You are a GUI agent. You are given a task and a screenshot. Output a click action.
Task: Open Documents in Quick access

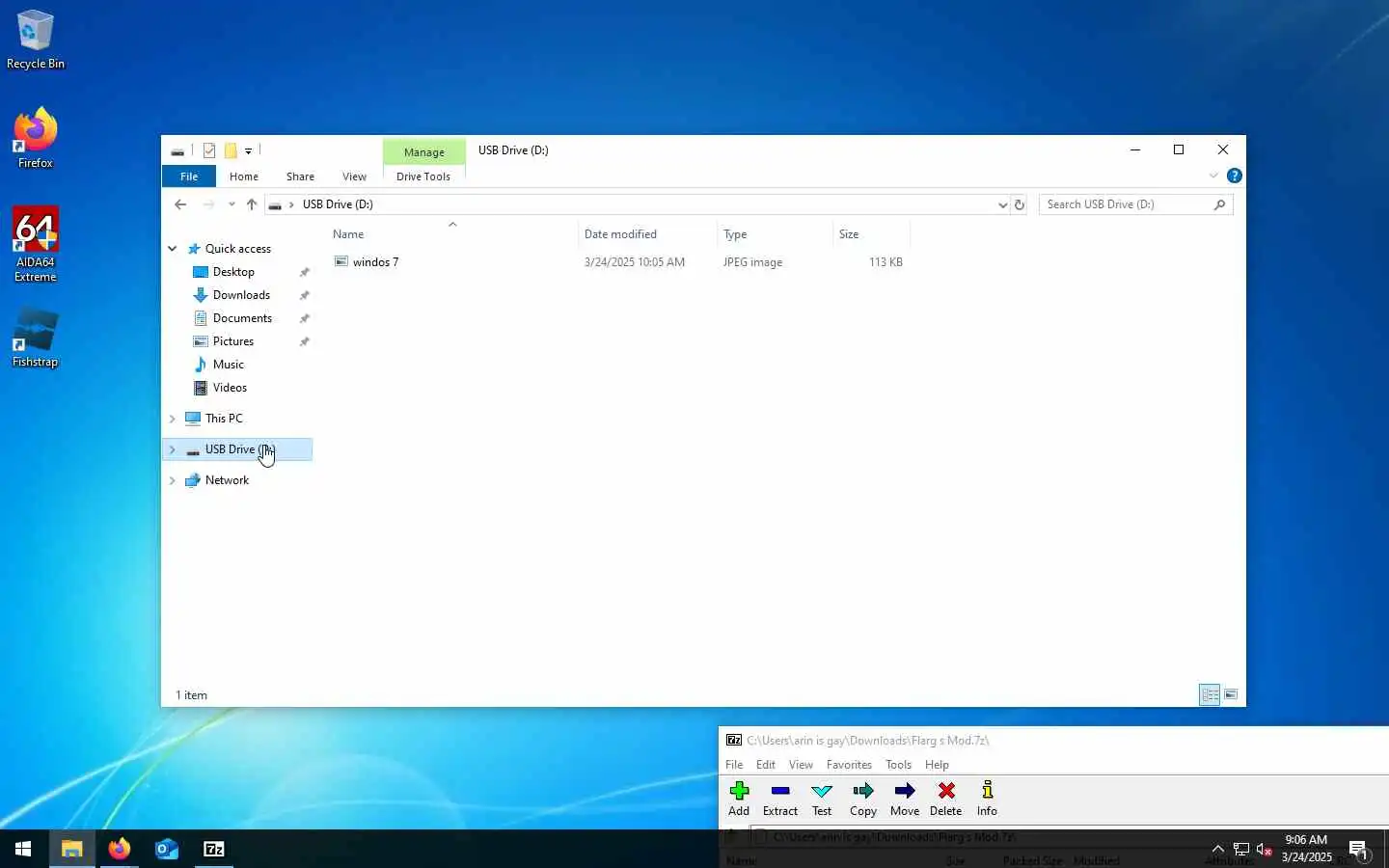click(242, 318)
